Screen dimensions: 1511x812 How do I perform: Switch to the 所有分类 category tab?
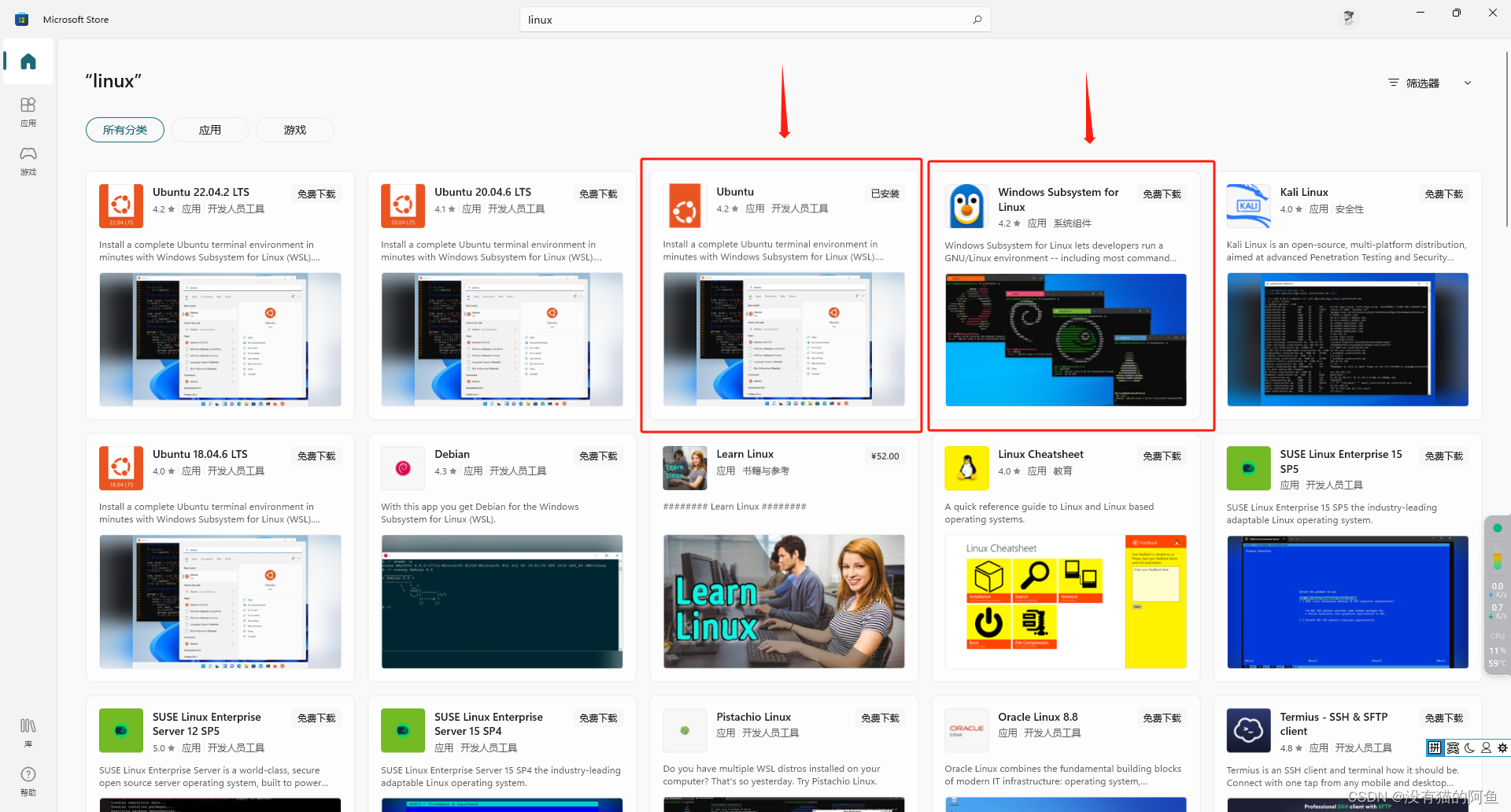pyautogui.click(x=124, y=129)
